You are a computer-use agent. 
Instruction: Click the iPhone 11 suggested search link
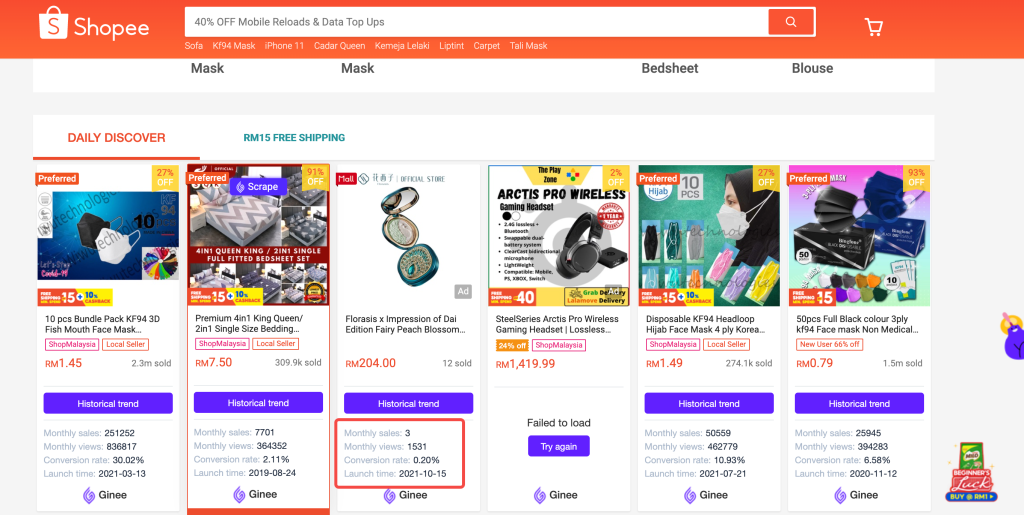click(x=284, y=46)
